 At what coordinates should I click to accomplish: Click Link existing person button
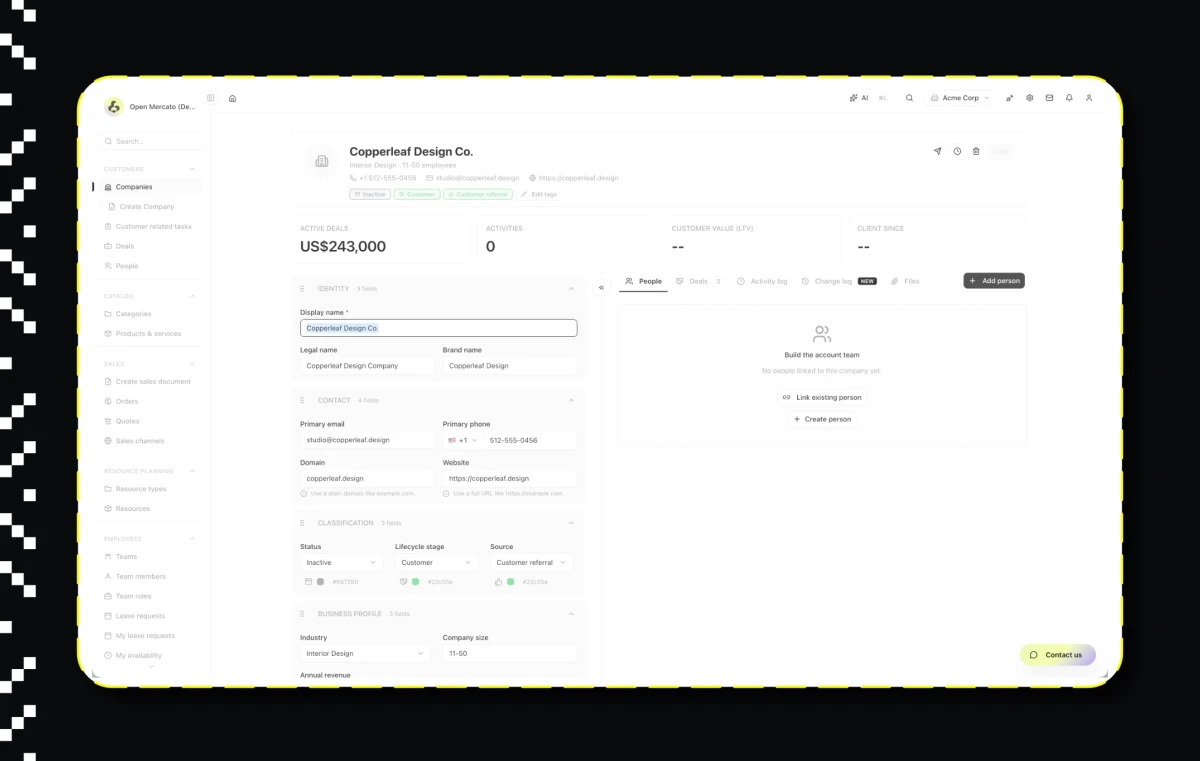point(822,397)
